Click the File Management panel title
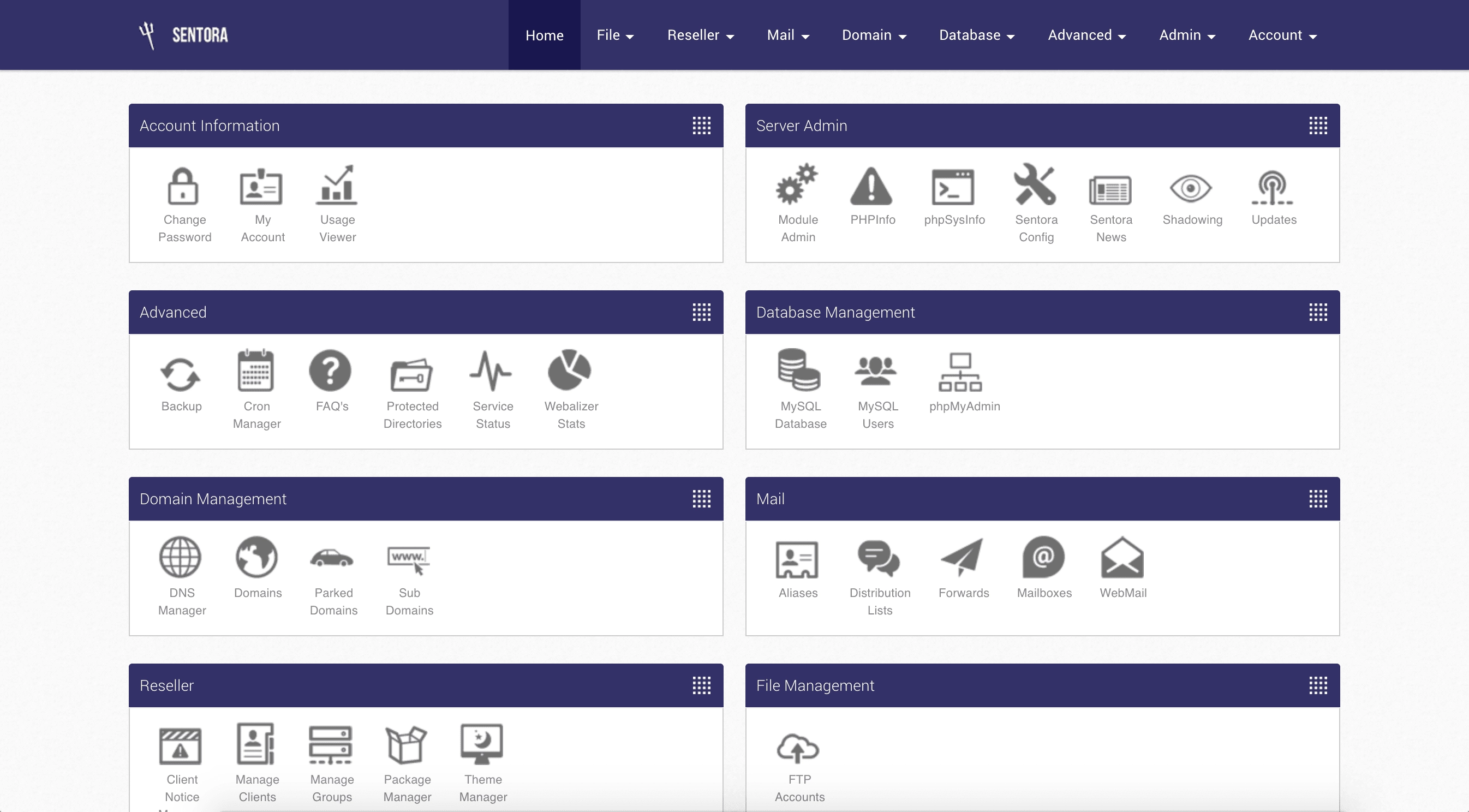Image resolution: width=1469 pixels, height=812 pixels. [x=815, y=685]
